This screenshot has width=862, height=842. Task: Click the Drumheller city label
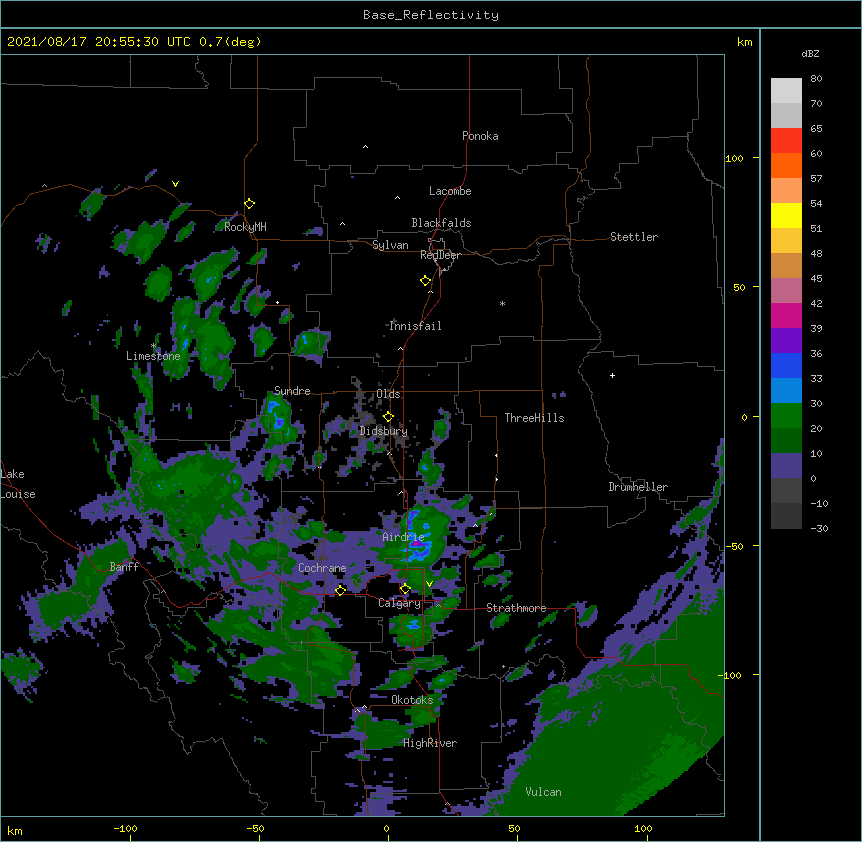(x=638, y=487)
